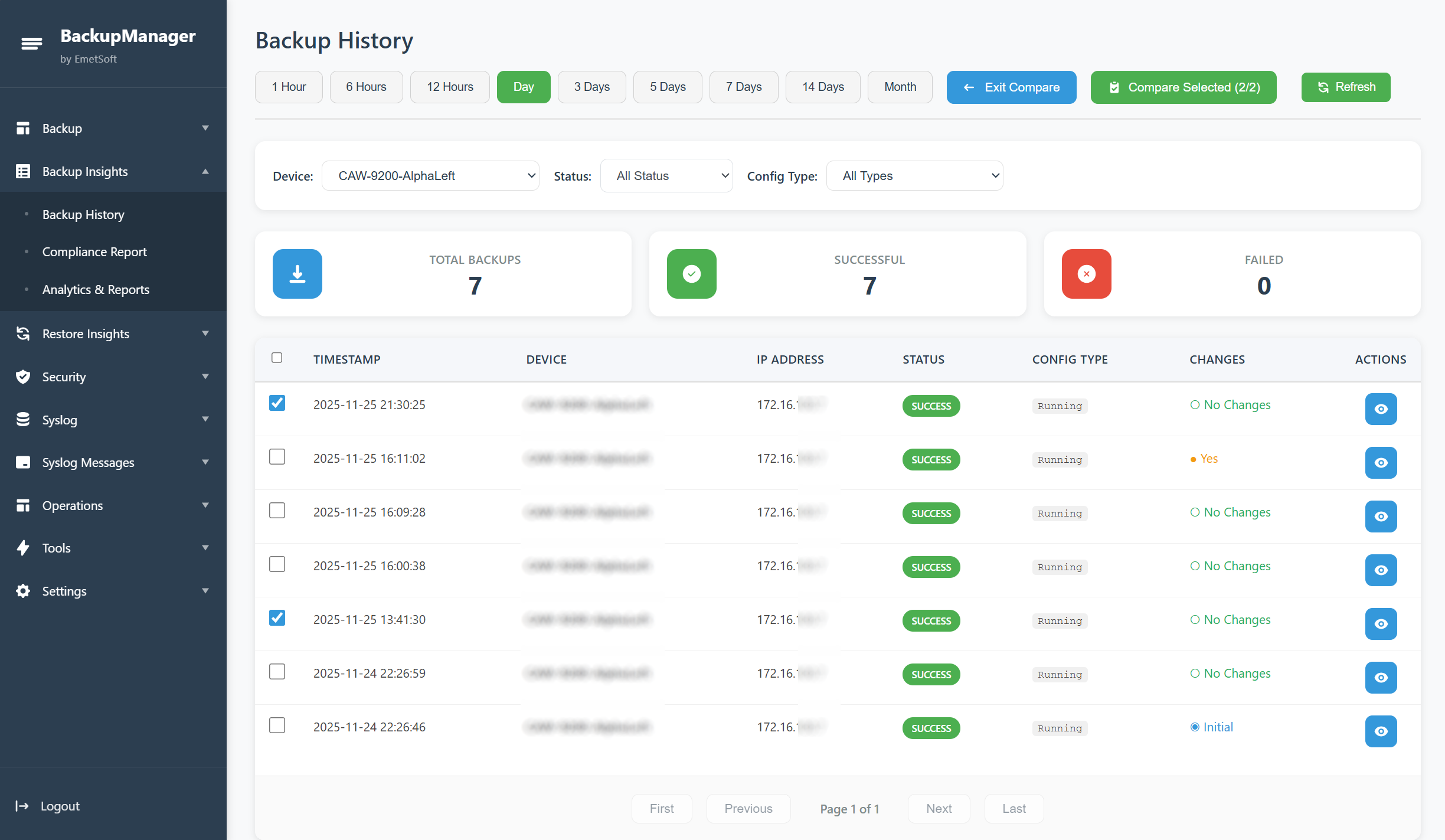The image size is (1445, 840).
Task: Check the 16:09:28 backup row
Action: click(x=277, y=511)
